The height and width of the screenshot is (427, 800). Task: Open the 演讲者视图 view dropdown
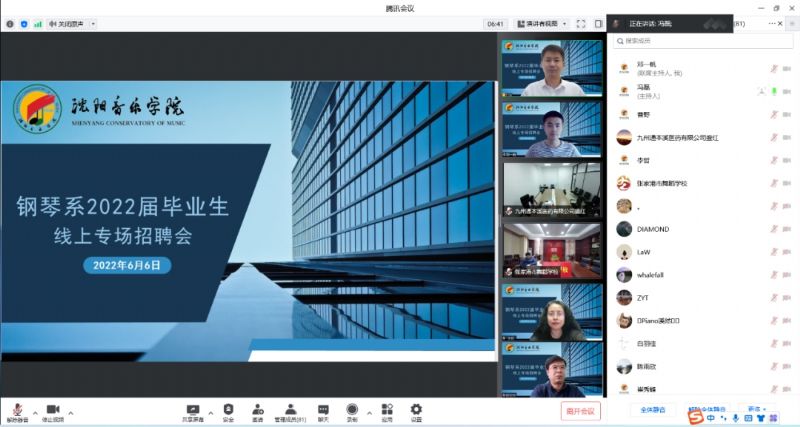click(x=546, y=23)
